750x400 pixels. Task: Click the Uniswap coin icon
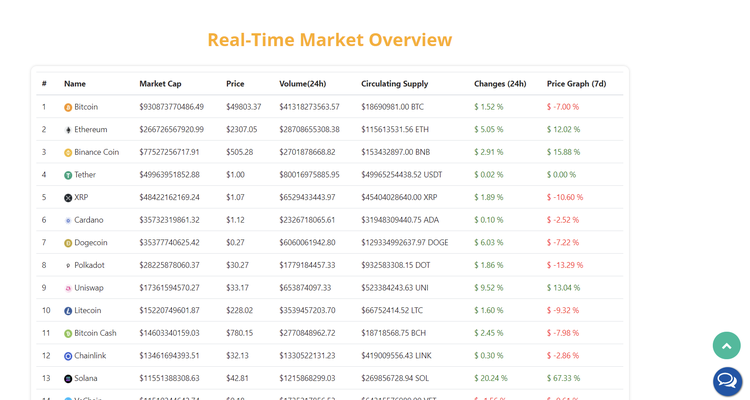click(68, 289)
